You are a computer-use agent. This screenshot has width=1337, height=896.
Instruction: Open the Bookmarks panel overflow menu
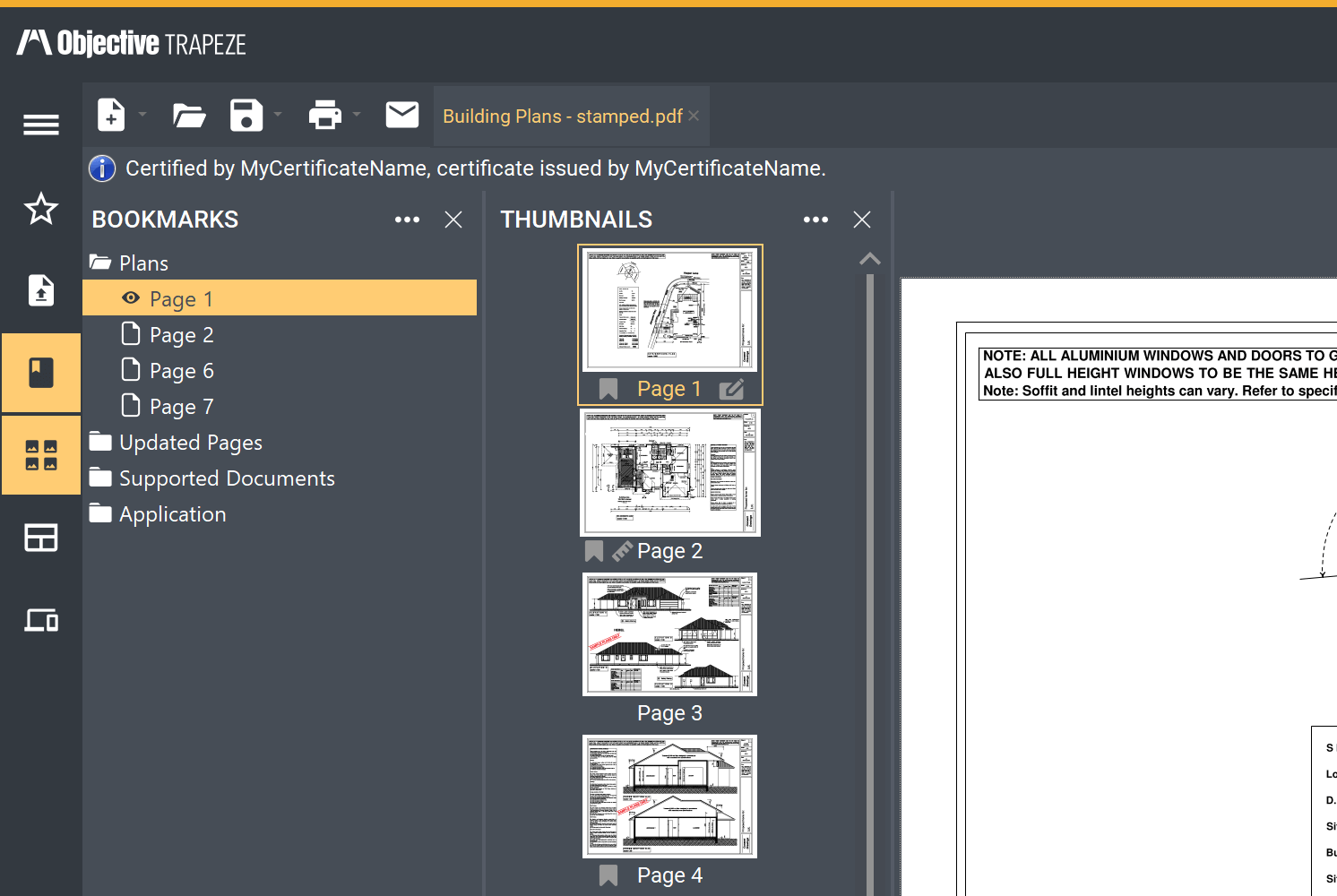407,220
